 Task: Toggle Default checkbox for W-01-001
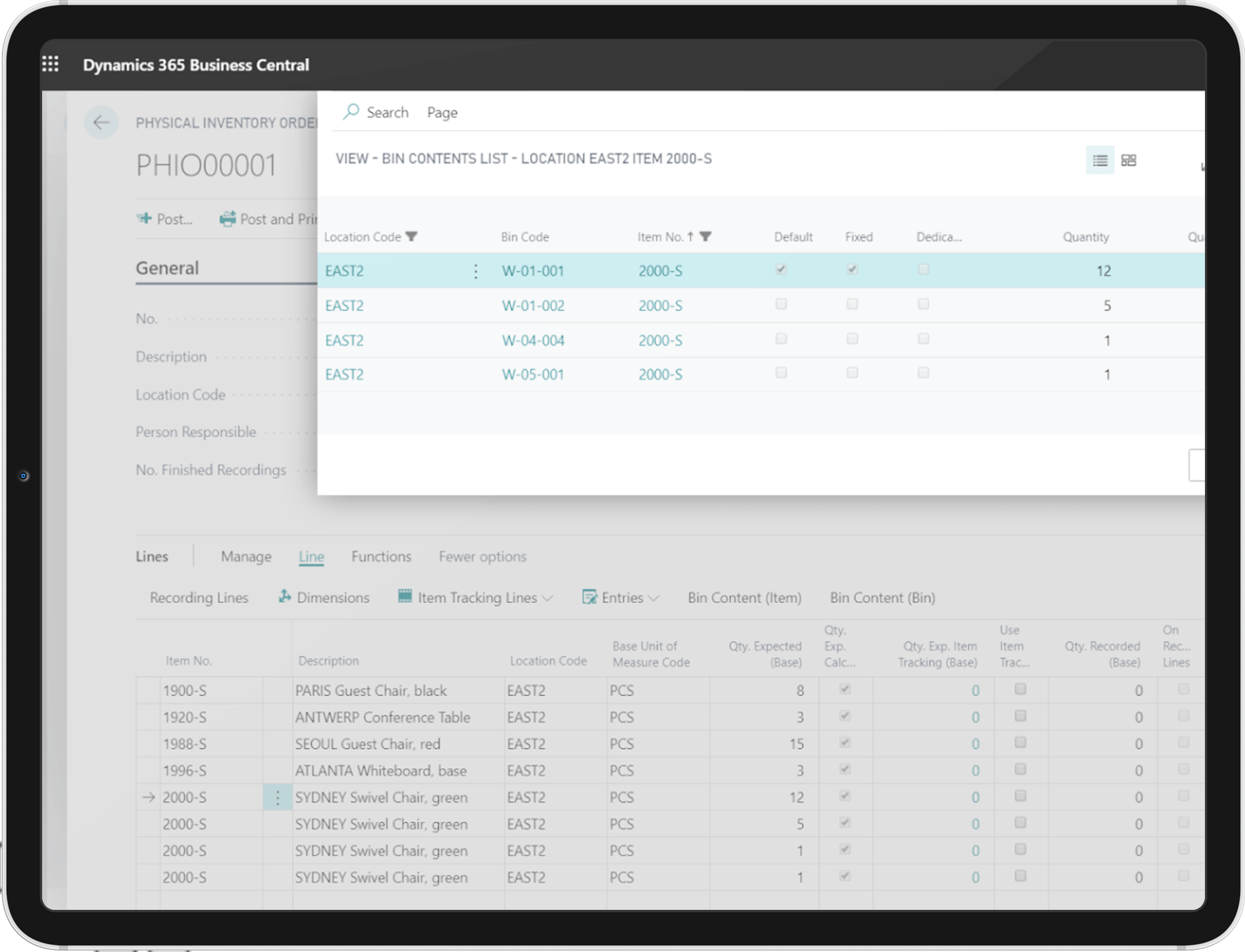tap(781, 269)
